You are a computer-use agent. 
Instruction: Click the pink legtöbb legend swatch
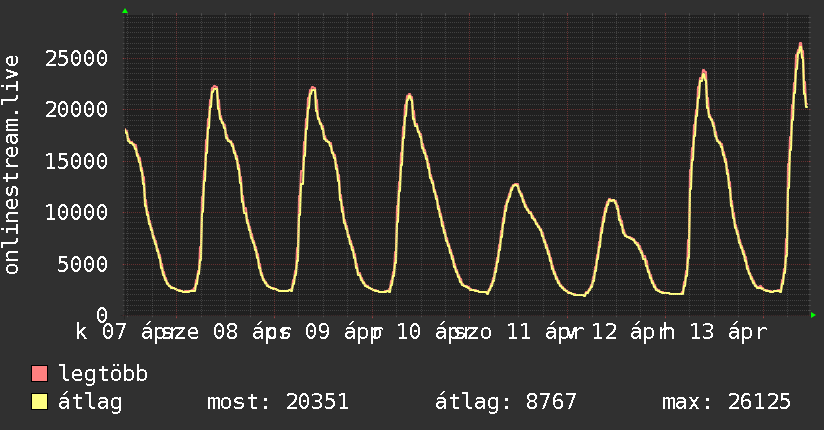39,373
